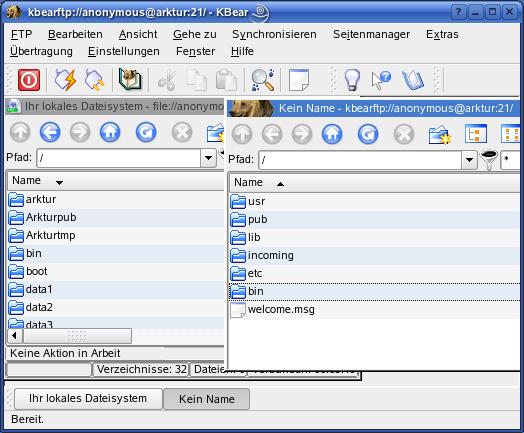The width and height of the screenshot is (524, 433).
Task: Toggle tree view icon in remote panel
Action: [476, 134]
